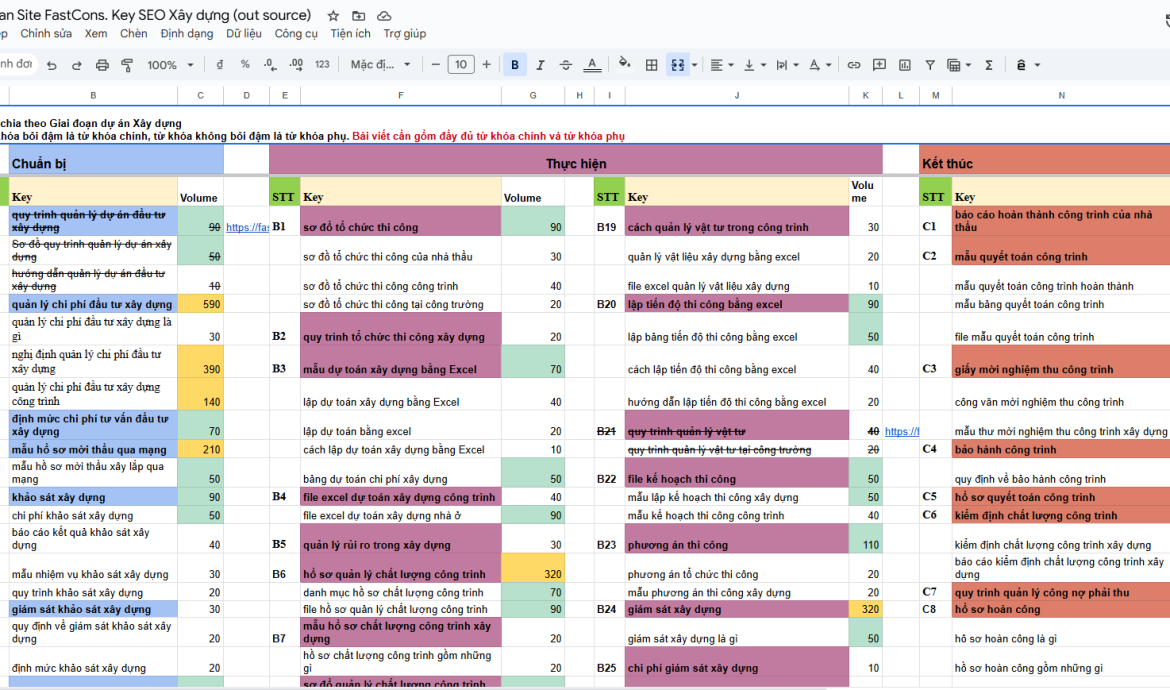Screen dimensions: 1170x690
Task: Insert a link
Action: click(x=854, y=65)
